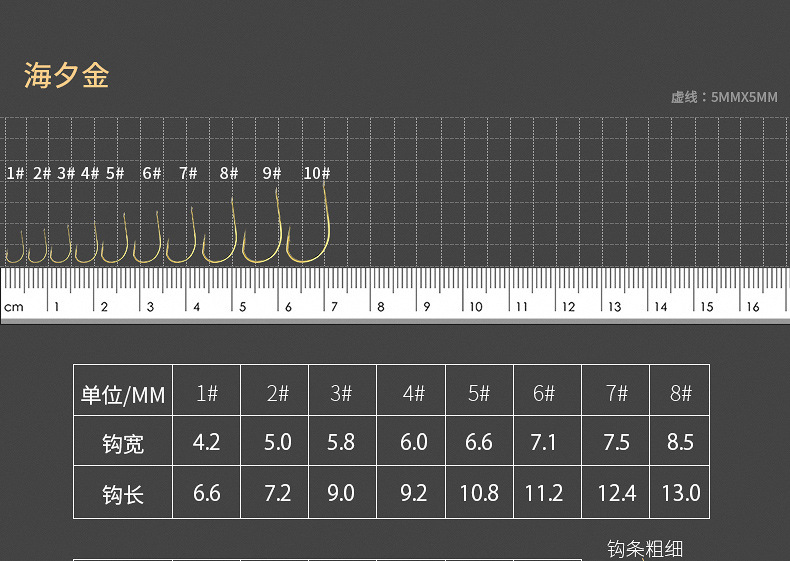
Task: Click the gold hook under the 8# label
Action: 220,231
